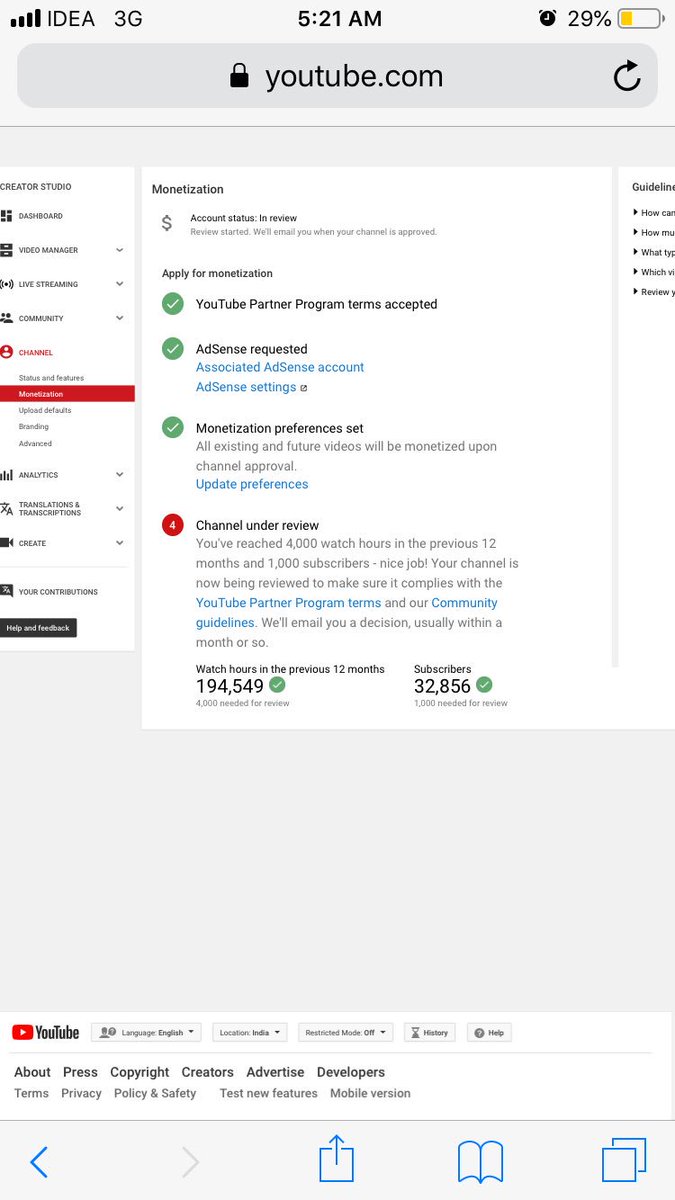The height and width of the screenshot is (1200, 675).
Task: Tap the Safari reload page icon
Action: [627, 76]
